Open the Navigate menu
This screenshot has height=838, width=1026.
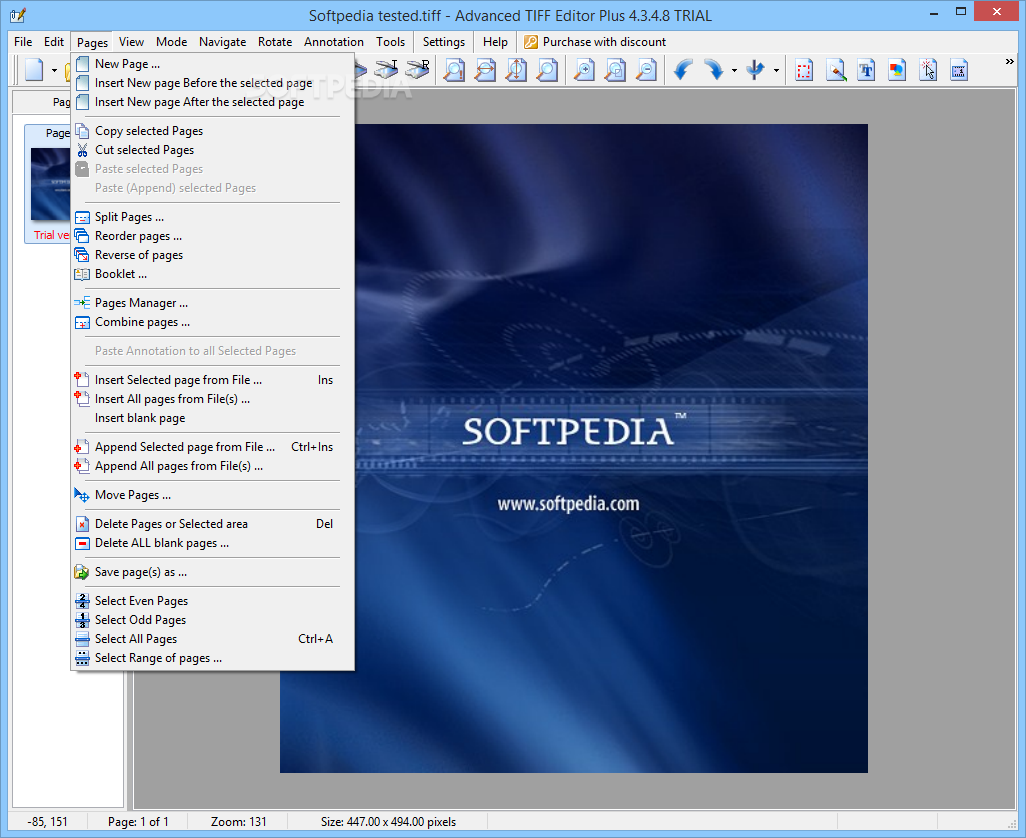click(x=222, y=42)
